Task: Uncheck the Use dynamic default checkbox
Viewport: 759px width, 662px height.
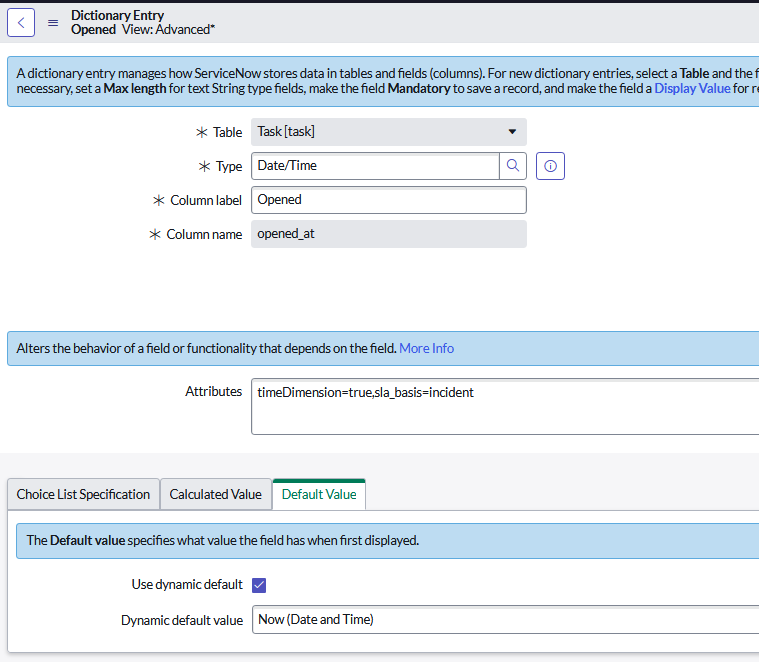Action: pyautogui.click(x=259, y=585)
